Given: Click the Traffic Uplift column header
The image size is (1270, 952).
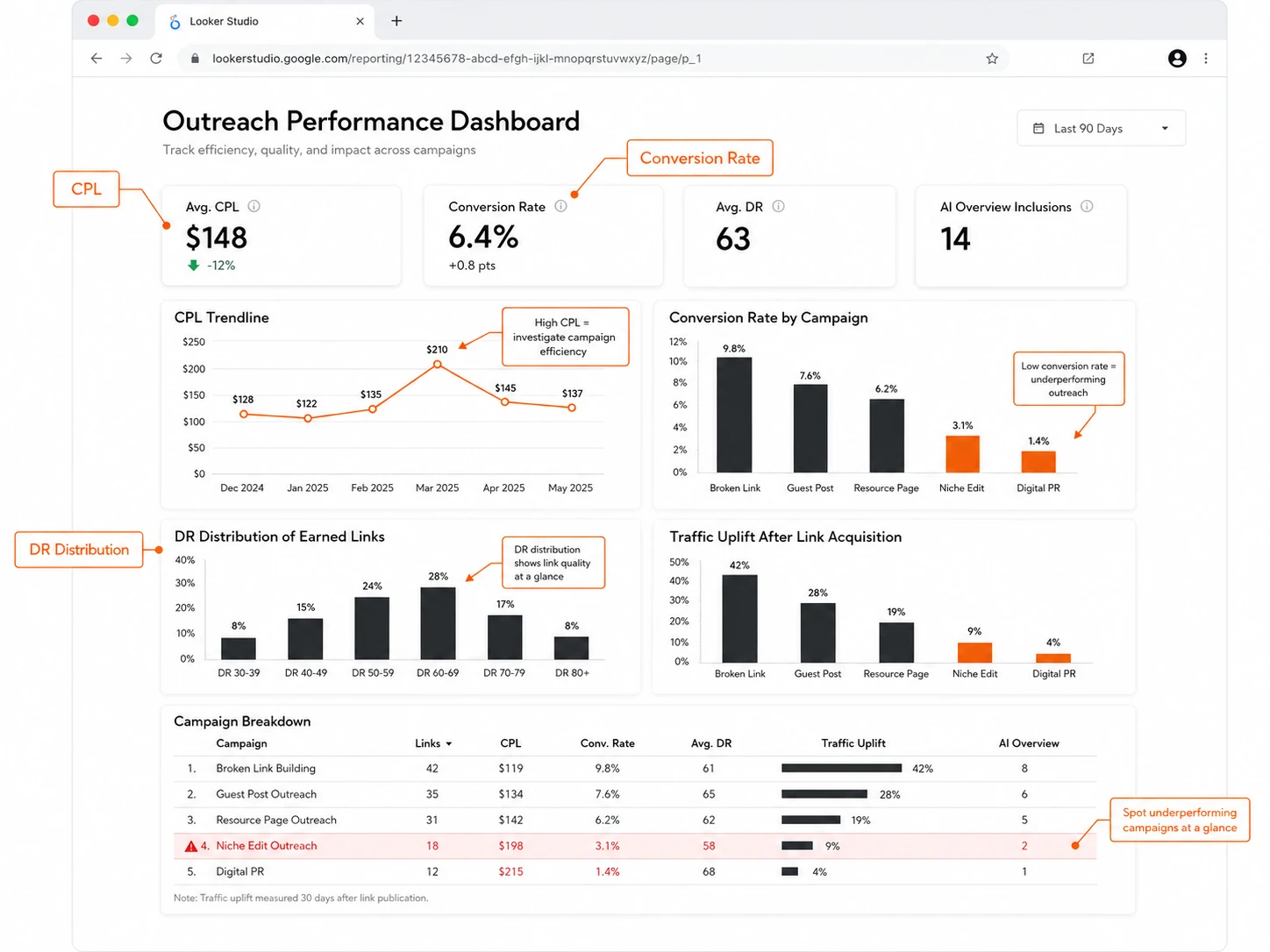Looking at the screenshot, I should [853, 743].
